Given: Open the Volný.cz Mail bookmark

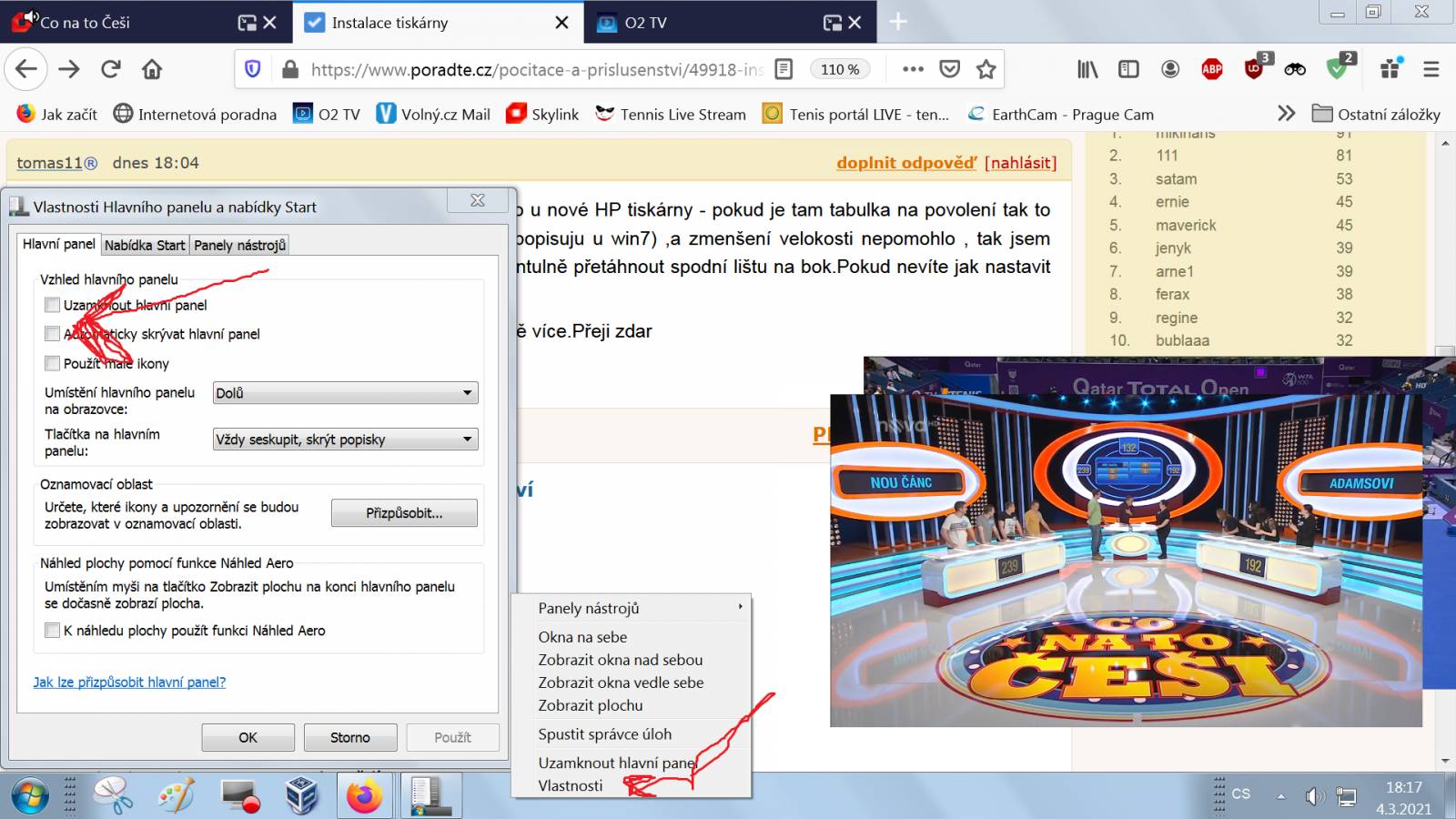Looking at the screenshot, I should tap(433, 114).
